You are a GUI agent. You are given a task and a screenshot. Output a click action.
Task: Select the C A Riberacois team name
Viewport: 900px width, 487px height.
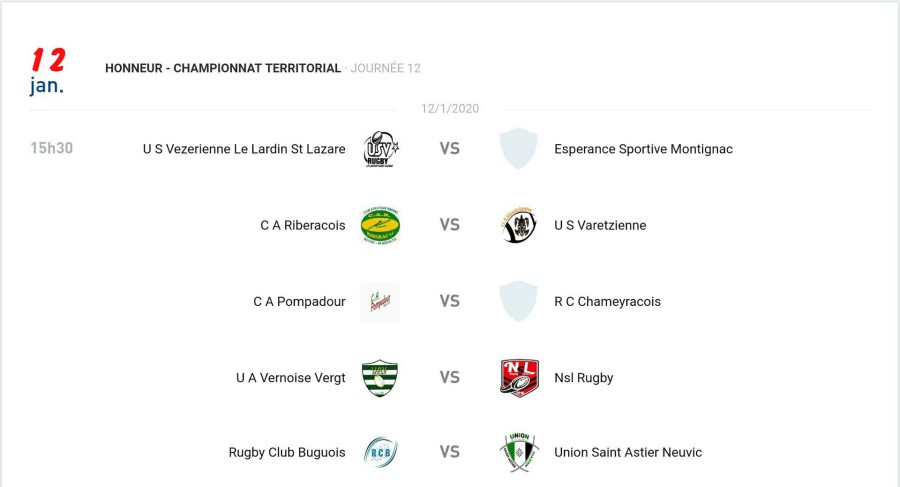click(302, 225)
